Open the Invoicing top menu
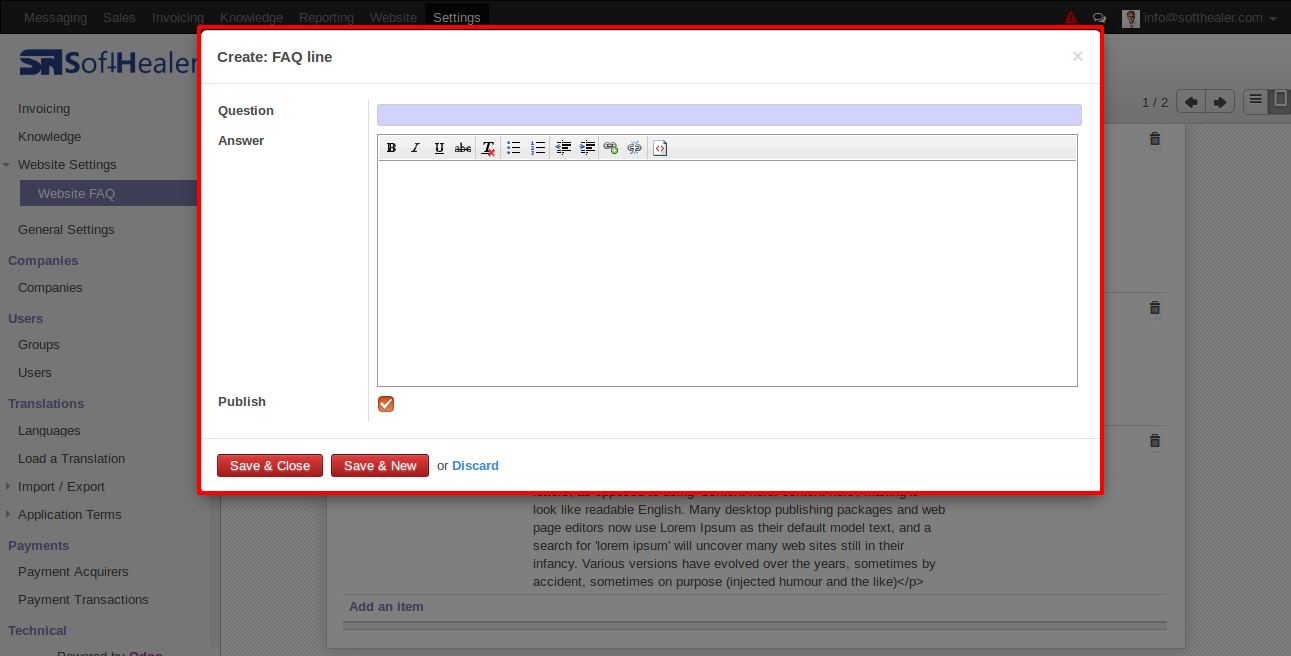The image size is (1291, 656). (x=178, y=17)
